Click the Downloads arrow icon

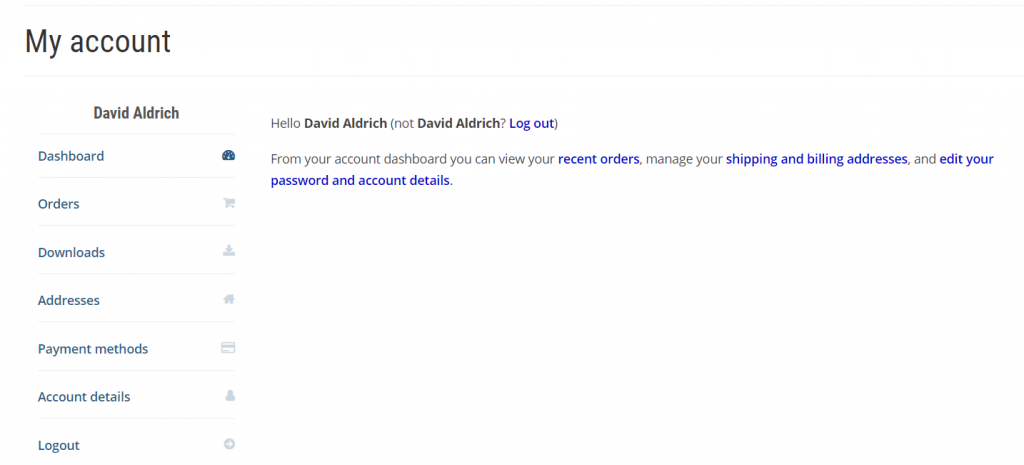tap(228, 252)
